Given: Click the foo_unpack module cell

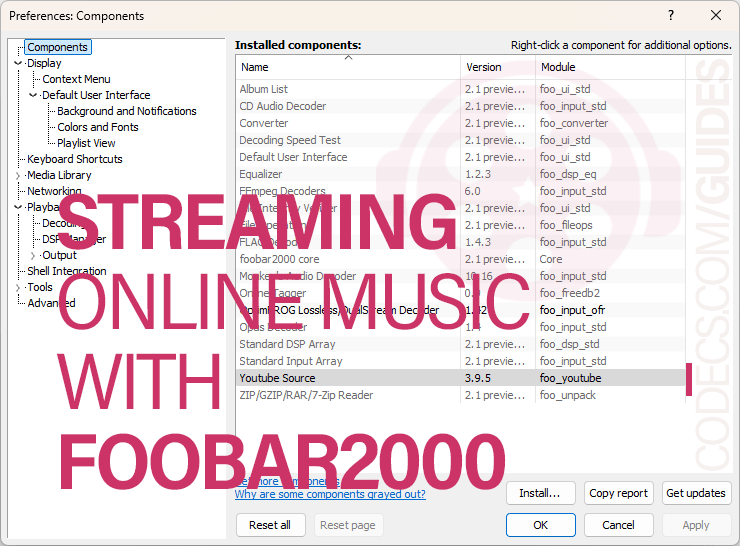Looking at the screenshot, I should 567,395.
